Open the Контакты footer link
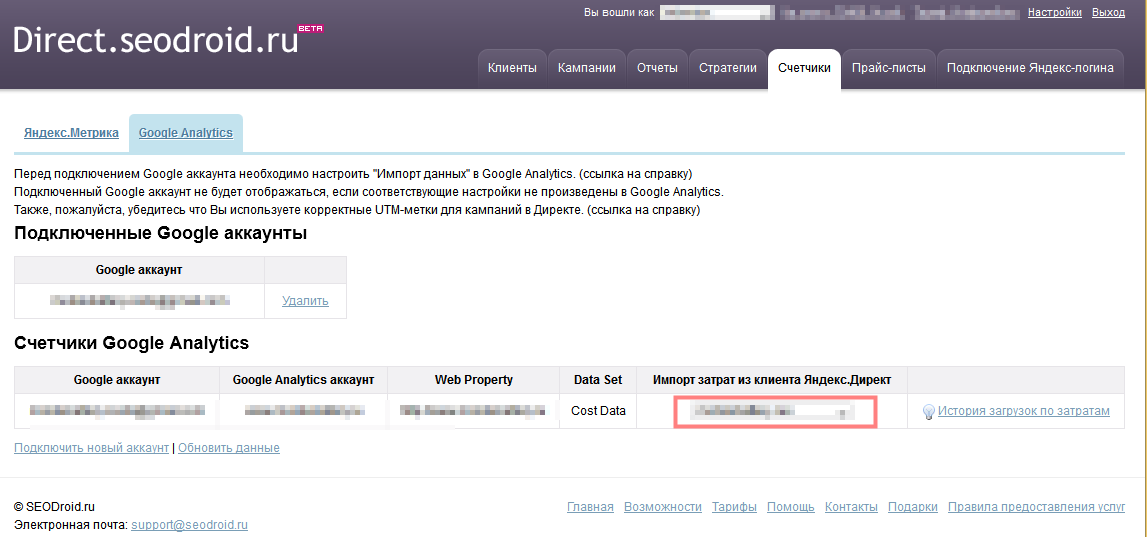Screen dimensions: 1147x537 pyautogui.click(x=851, y=507)
